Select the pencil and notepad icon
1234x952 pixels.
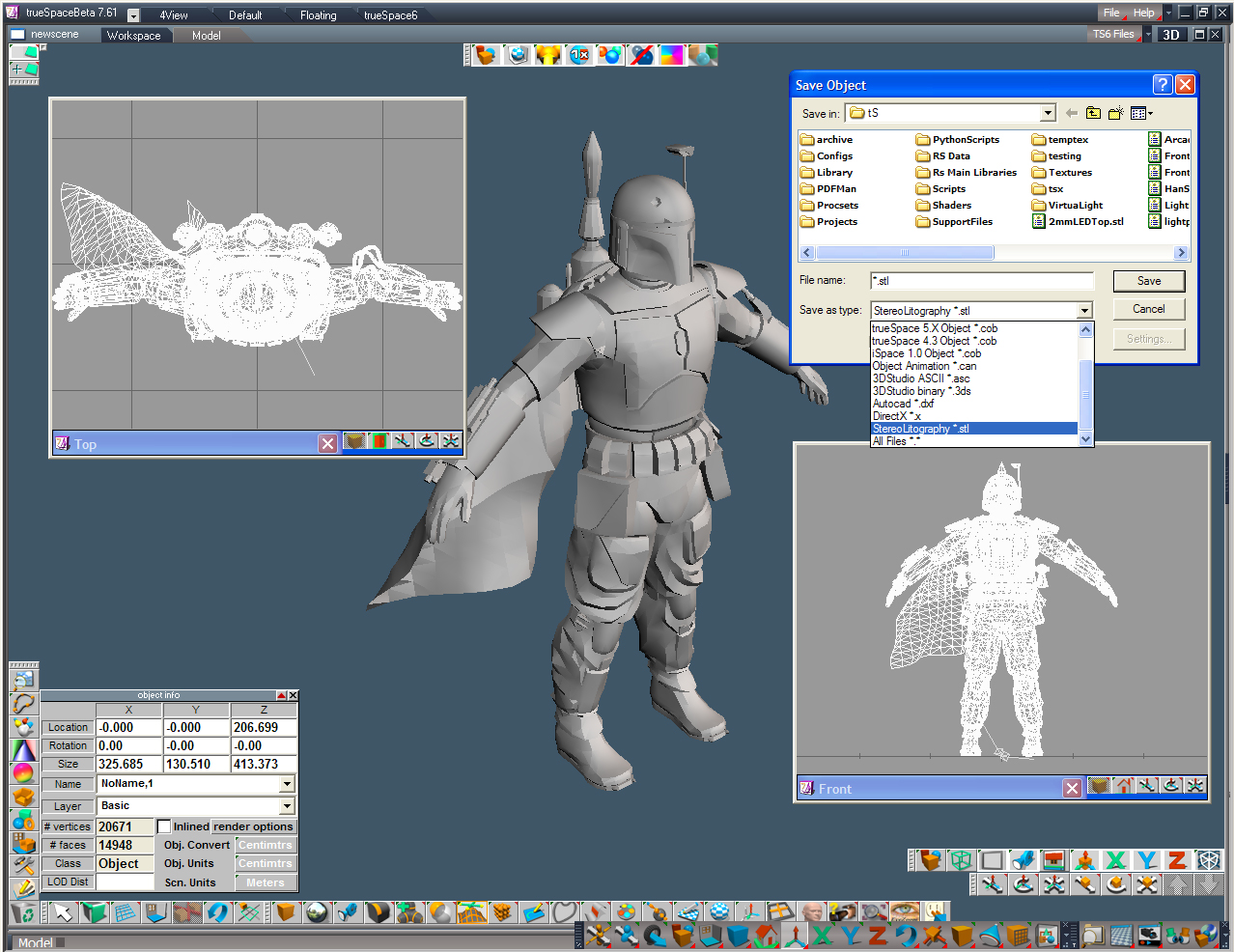point(23,888)
